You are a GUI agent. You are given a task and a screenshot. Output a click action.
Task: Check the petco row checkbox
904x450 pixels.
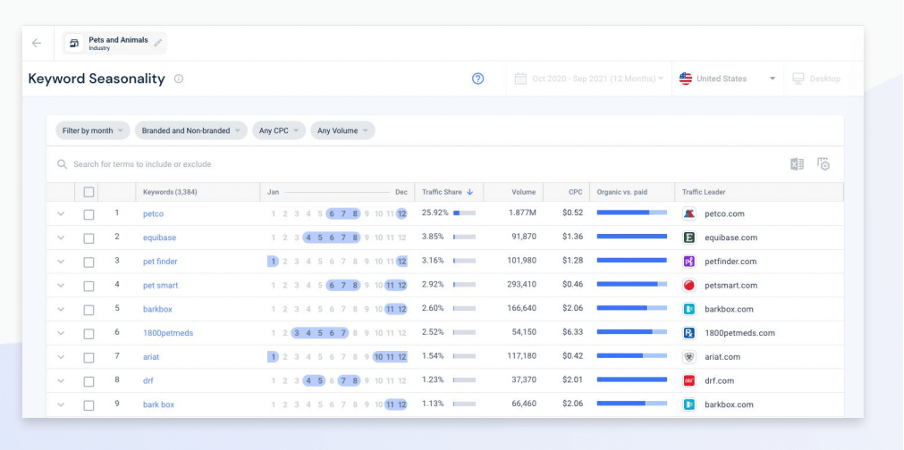(89, 214)
